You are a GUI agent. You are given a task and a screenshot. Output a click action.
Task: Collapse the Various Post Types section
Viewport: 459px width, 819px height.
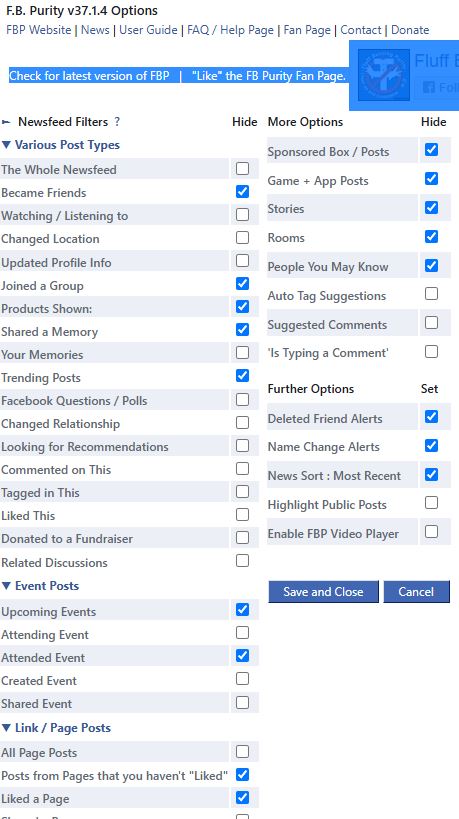tap(61, 145)
